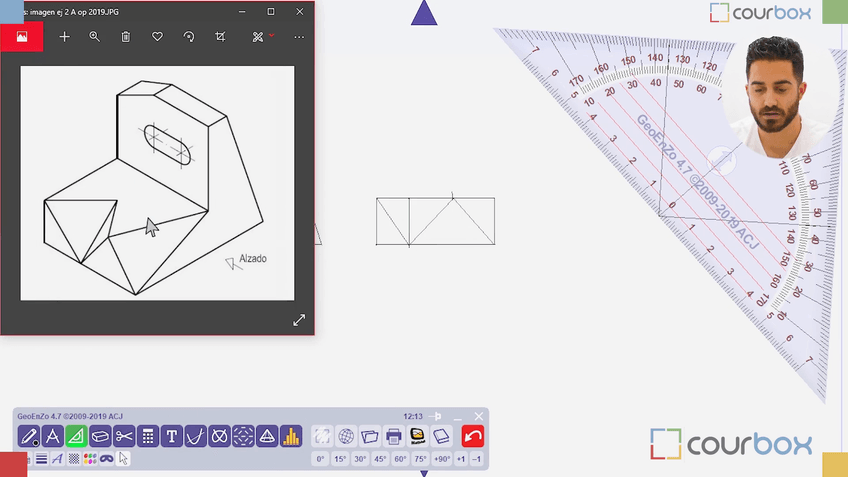Screen dimensions: 848x477
Task: Open the 3D pyramid shapes tool
Action: (x=267, y=436)
